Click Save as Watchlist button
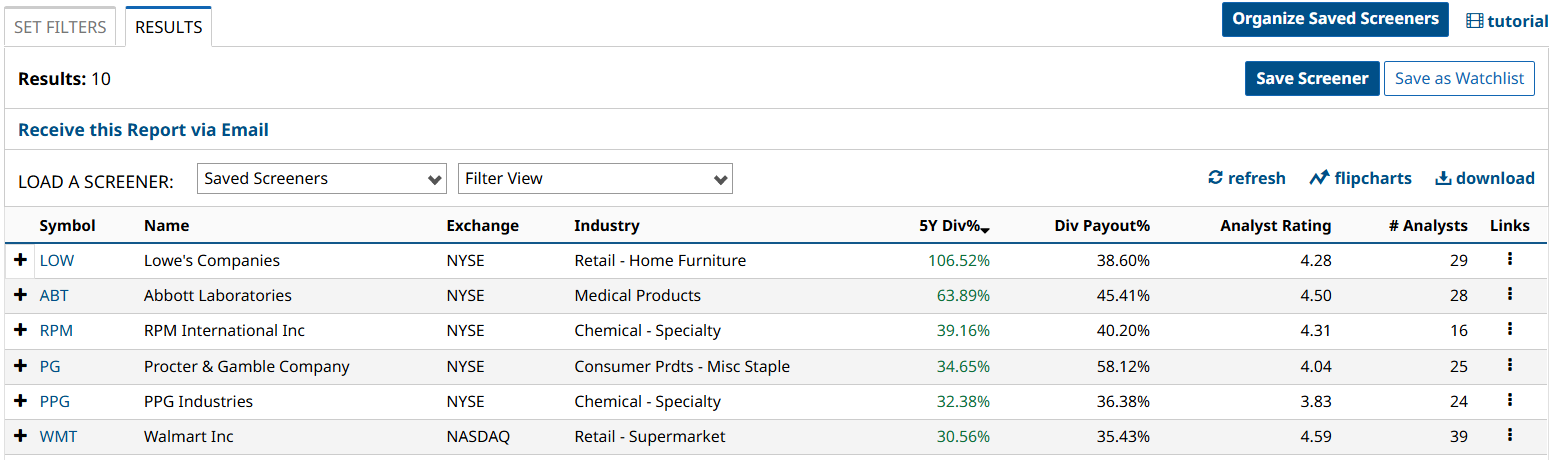 click(1459, 79)
